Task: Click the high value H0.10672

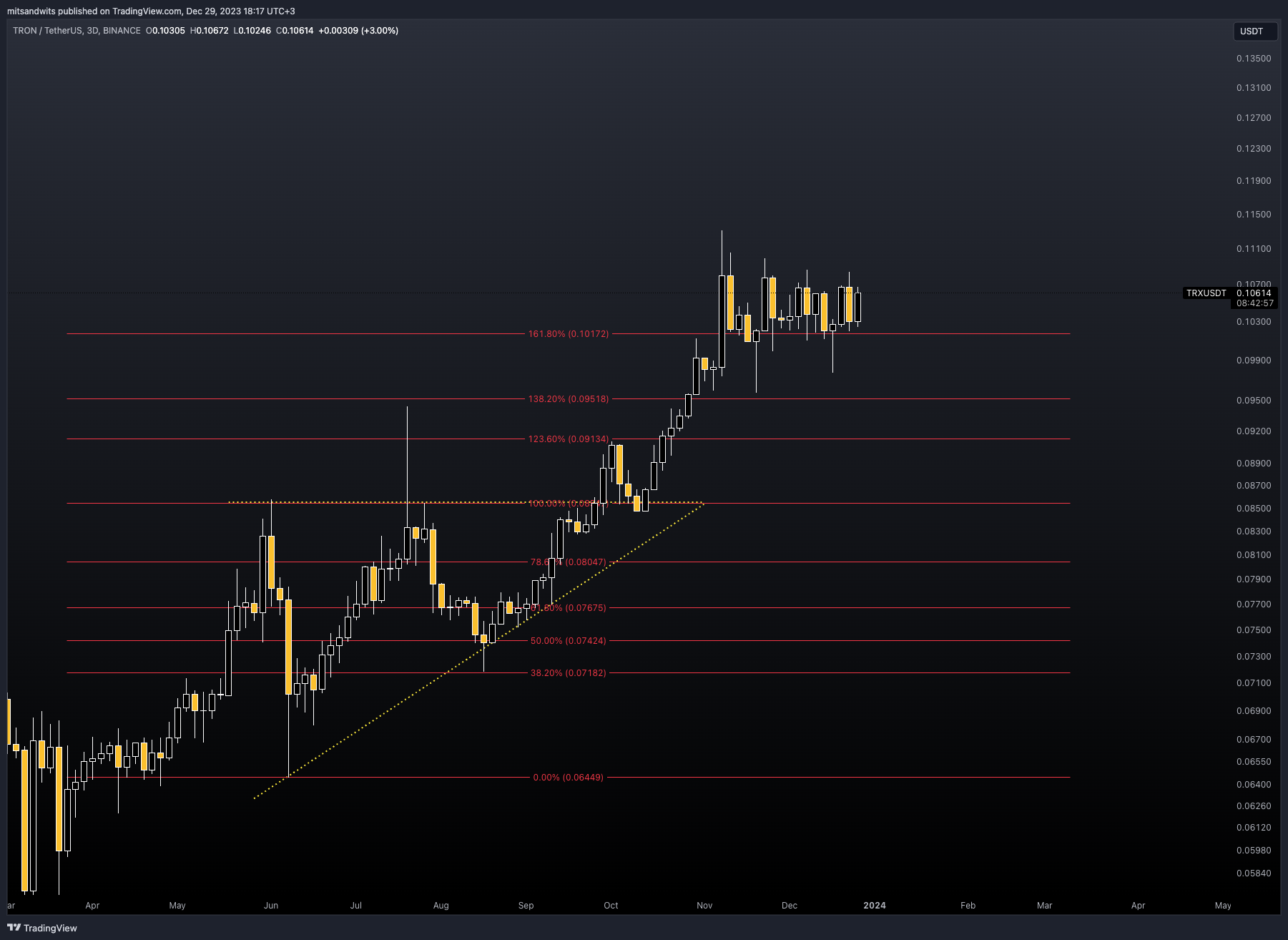Action: [209, 31]
